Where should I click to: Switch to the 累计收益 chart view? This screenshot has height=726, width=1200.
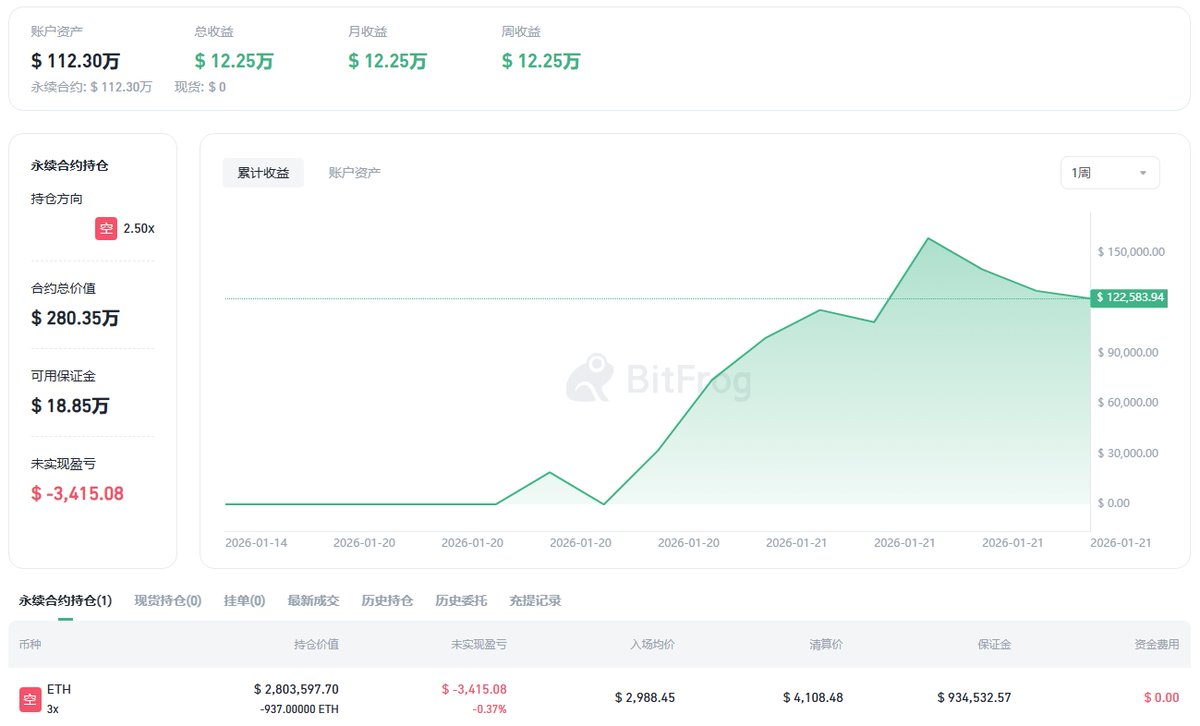[263, 172]
